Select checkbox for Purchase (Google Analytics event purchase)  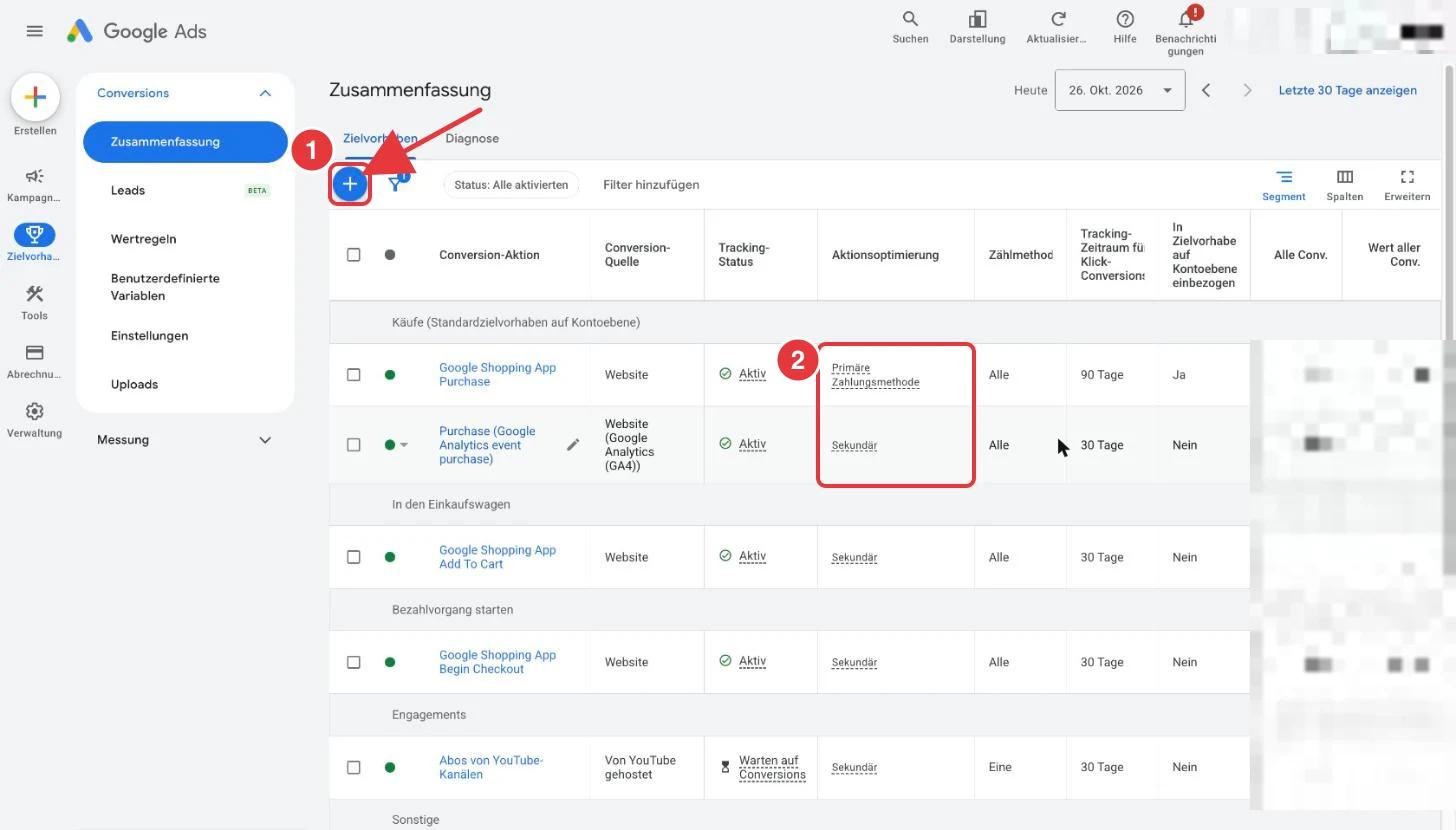coord(353,445)
